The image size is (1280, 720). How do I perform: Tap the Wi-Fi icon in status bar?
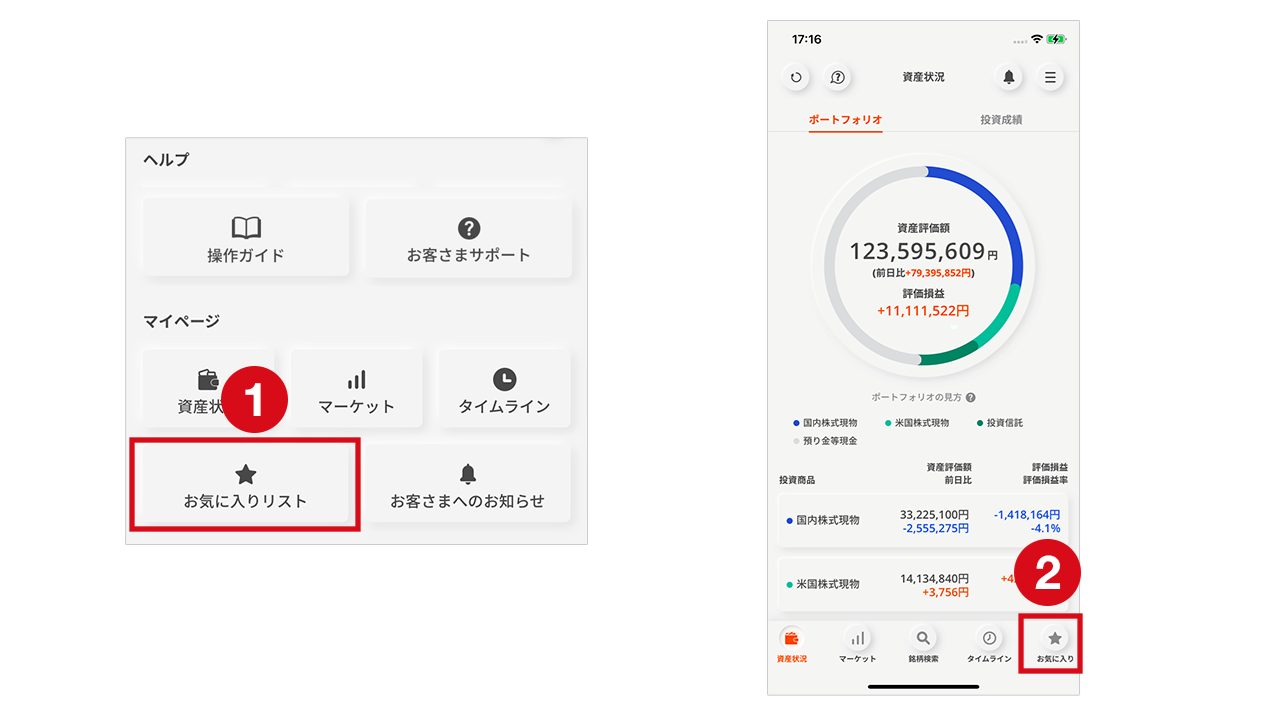coord(1037,39)
